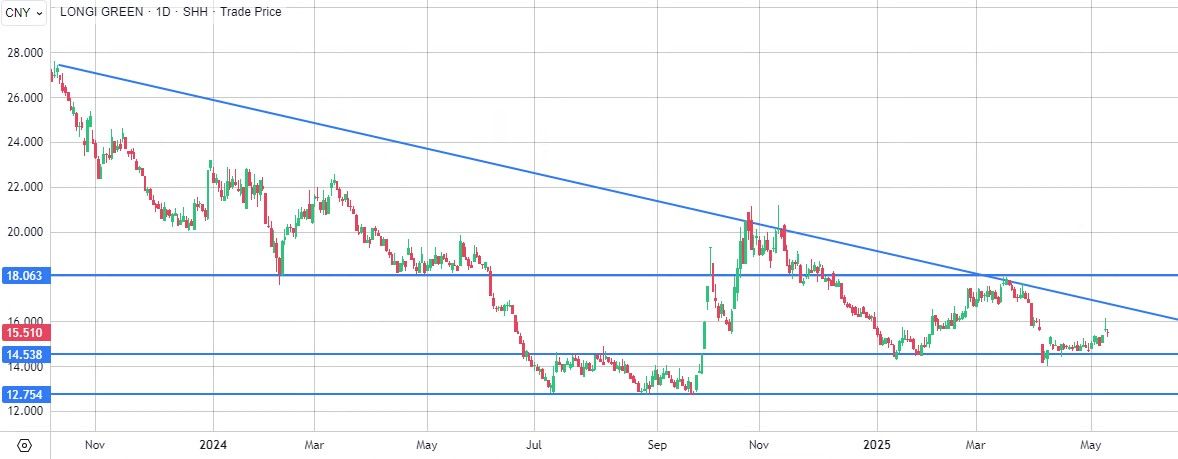Screen dimensions: 1178x459
Task: Open the CNY currency dropdown
Action: tap(24, 13)
